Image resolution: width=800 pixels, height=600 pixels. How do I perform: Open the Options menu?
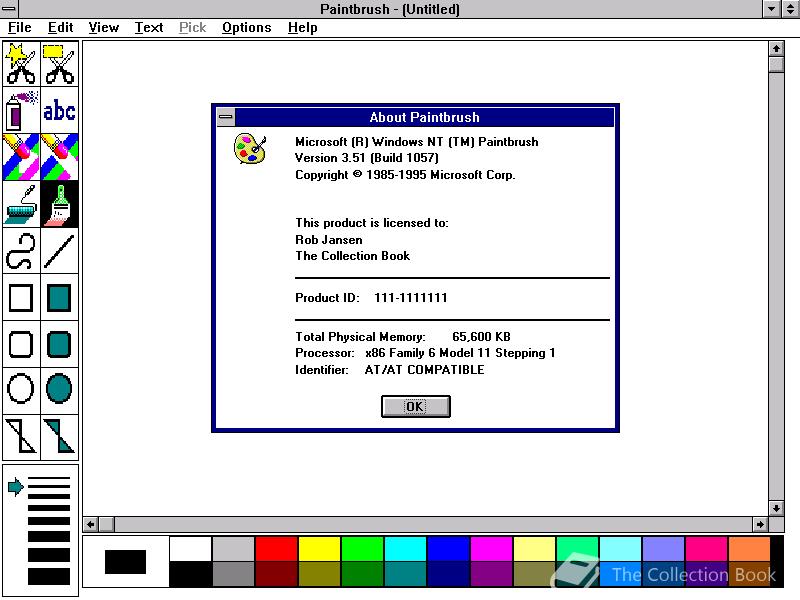[x=246, y=28]
